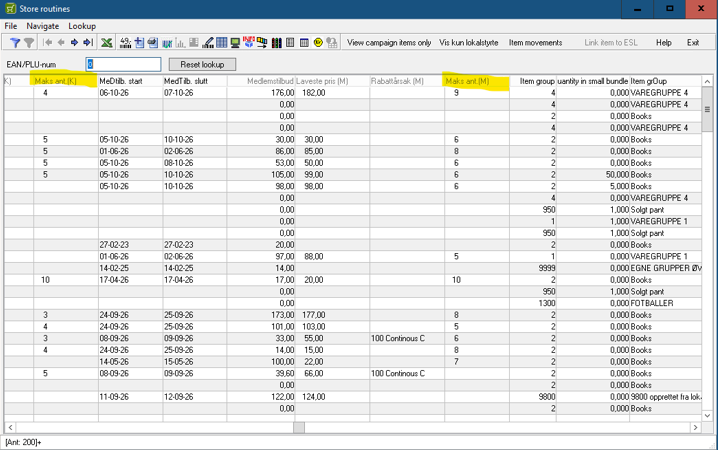718x450 pixels.
Task: Click View campaign items only
Action: (389, 43)
